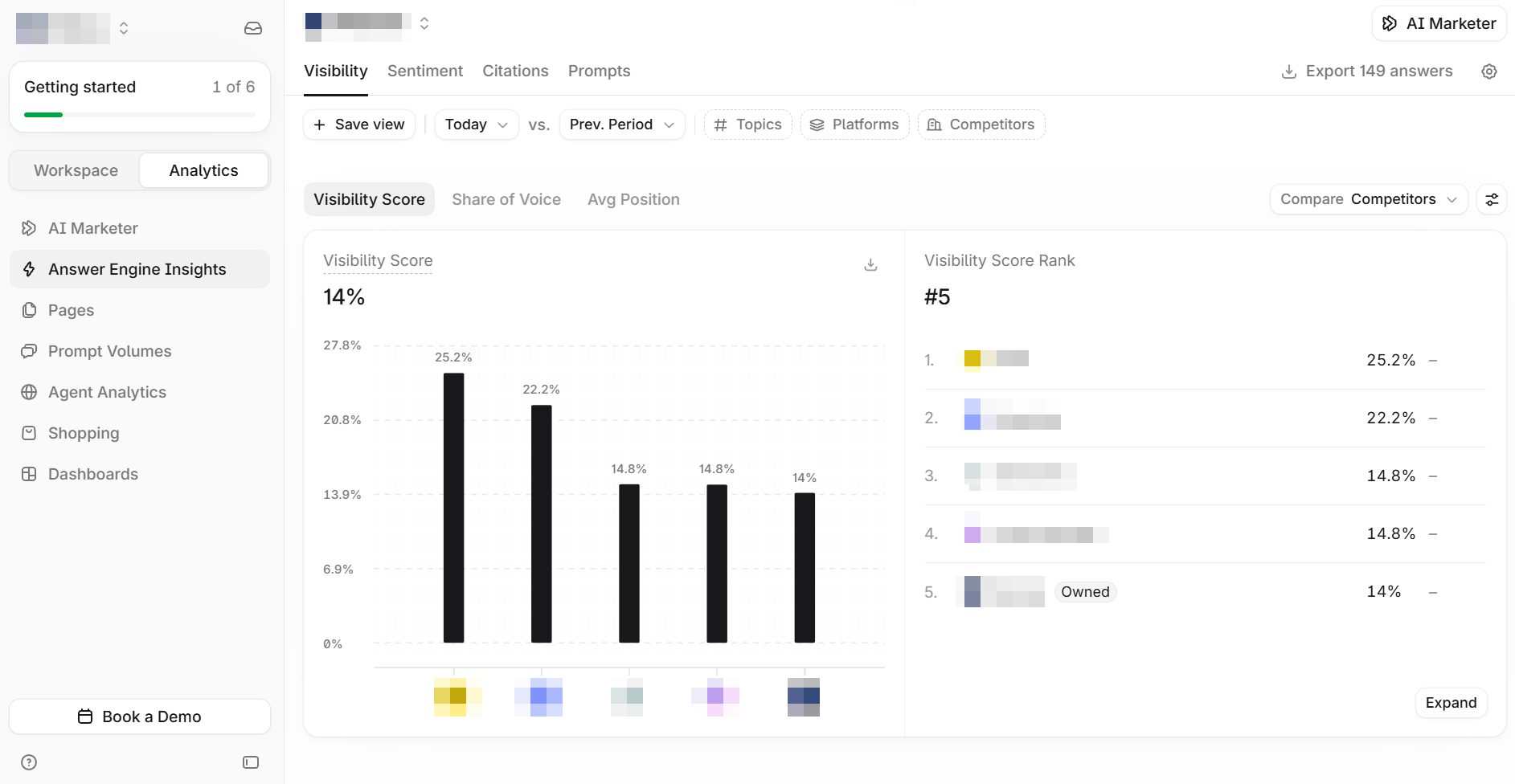Open the Compare Competitors dropdown
This screenshot has width=1515, height=784.
[1369, 199]
